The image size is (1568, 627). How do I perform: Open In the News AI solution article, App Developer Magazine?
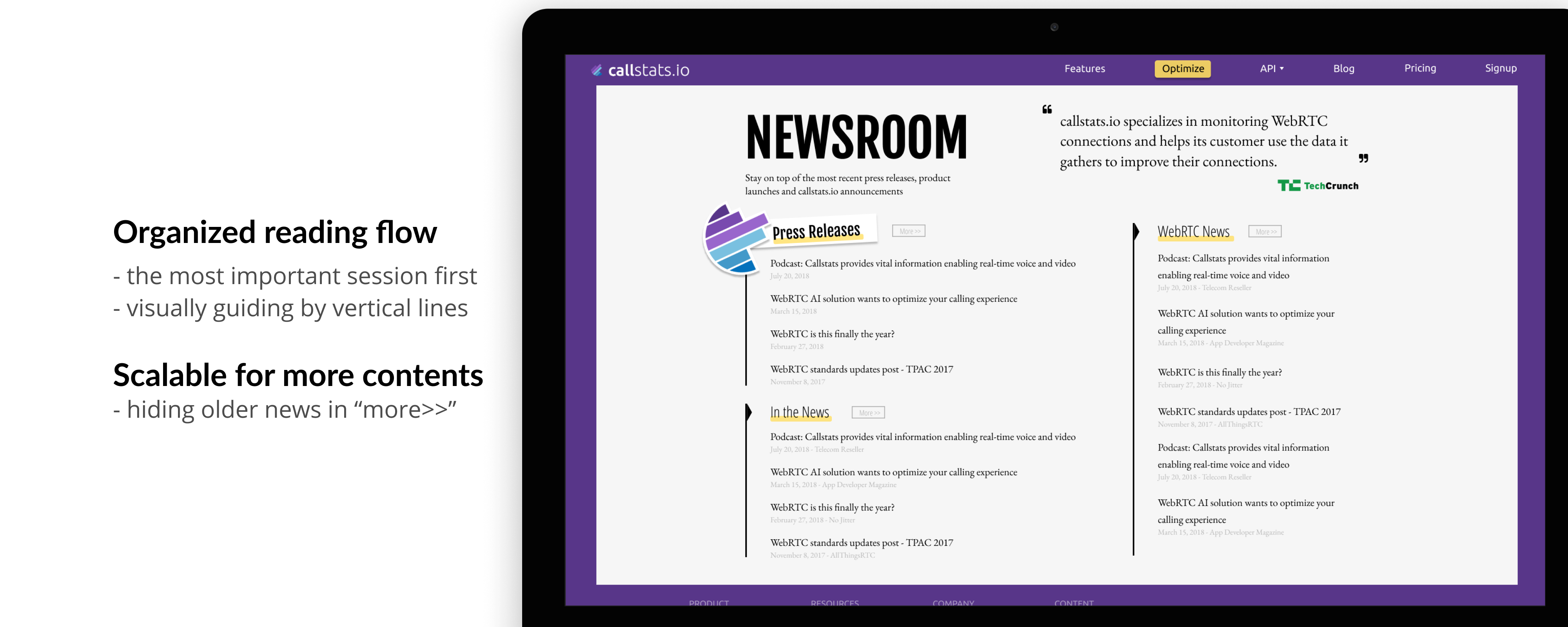pyautogui.click(x=894, y=472)
